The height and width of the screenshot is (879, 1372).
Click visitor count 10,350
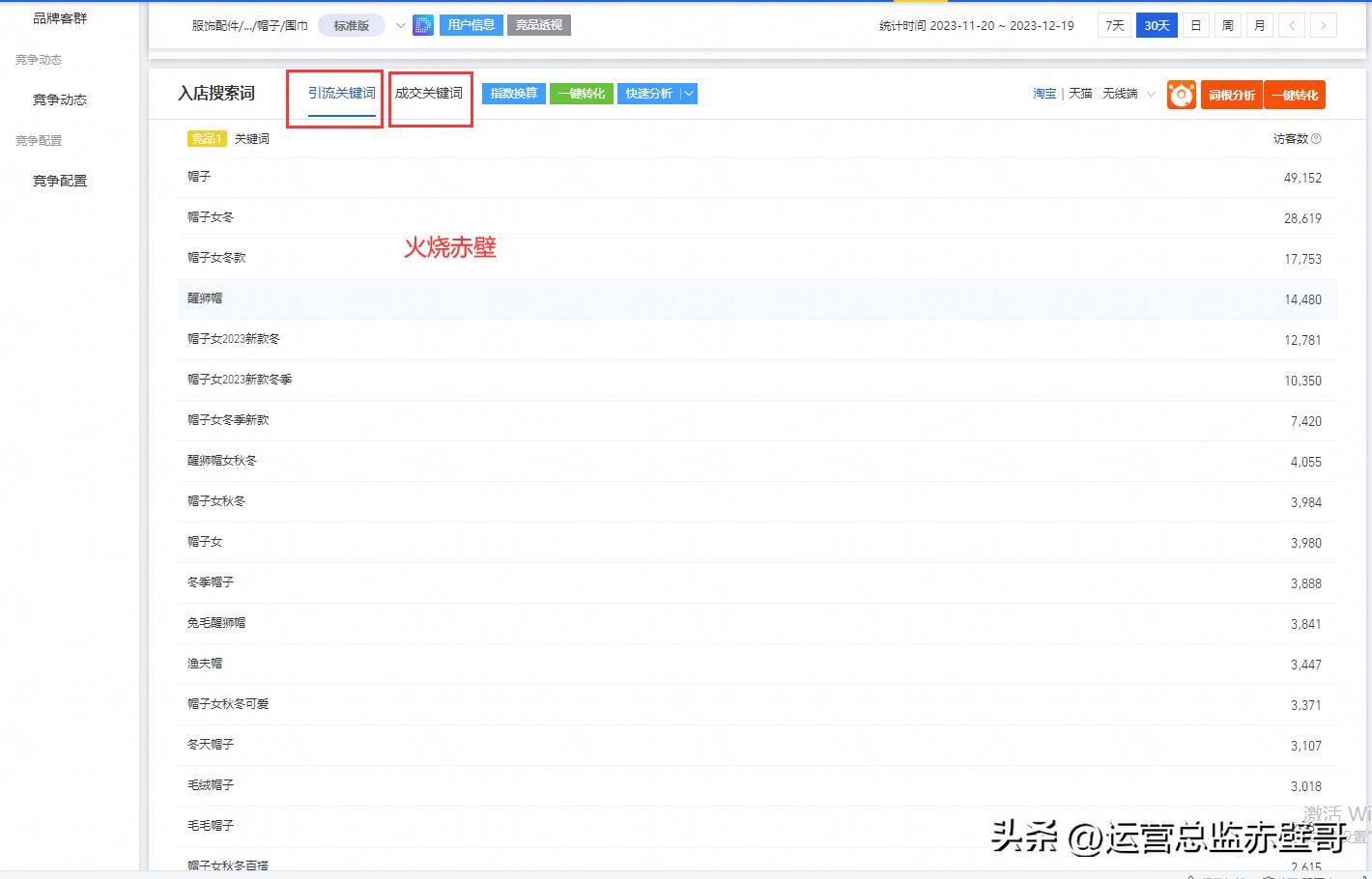click(x=1302, y=381)
